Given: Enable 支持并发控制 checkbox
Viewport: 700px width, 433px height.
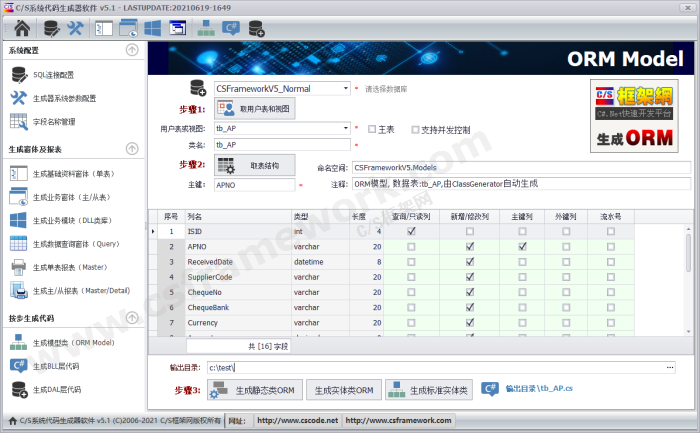Looking at the screenshot, I should [x=415, y=129].
